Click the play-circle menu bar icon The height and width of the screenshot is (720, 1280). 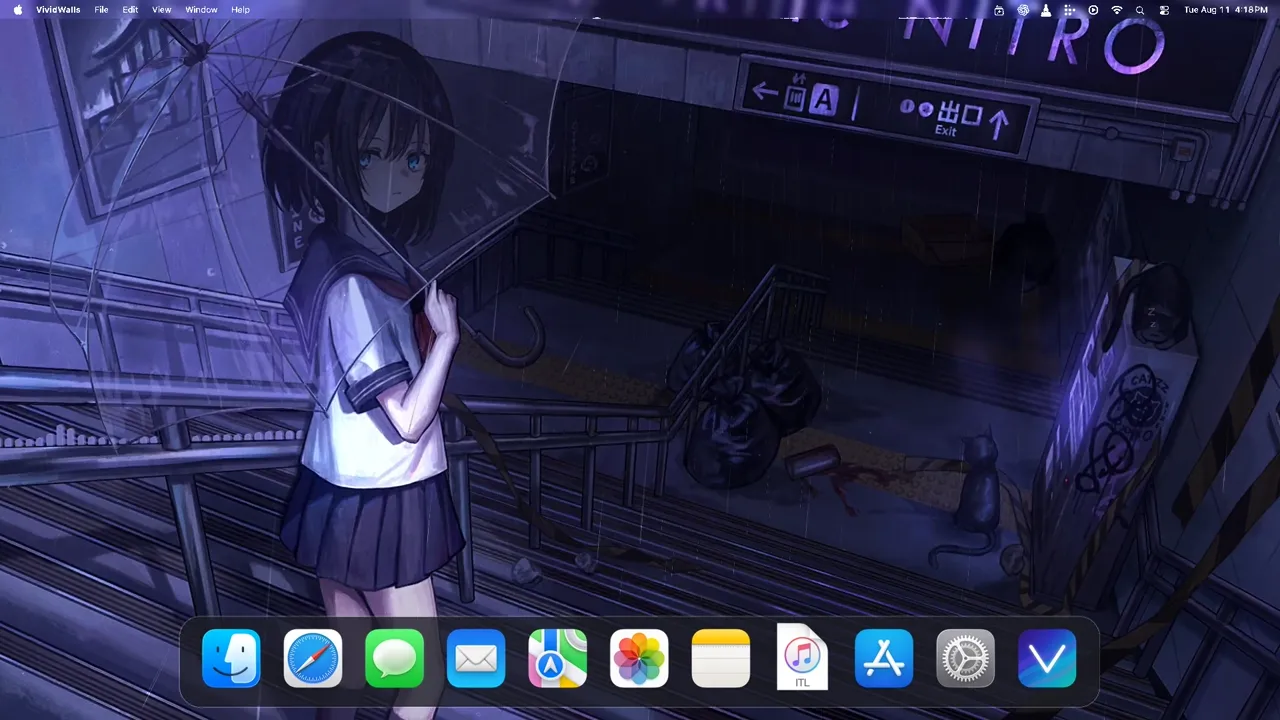tap(1093, 9)
